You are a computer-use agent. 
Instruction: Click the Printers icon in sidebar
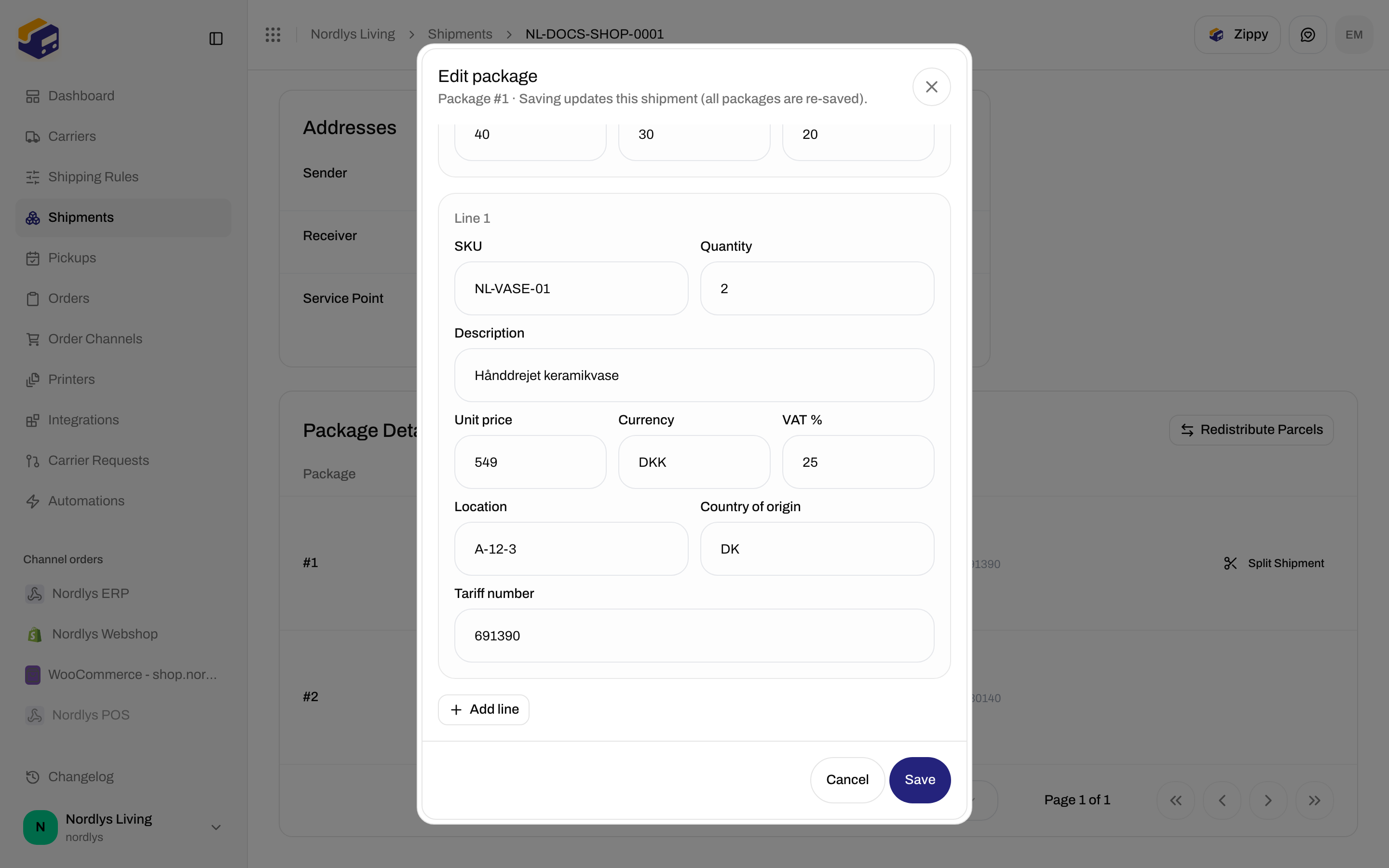(x=33, y=380)
